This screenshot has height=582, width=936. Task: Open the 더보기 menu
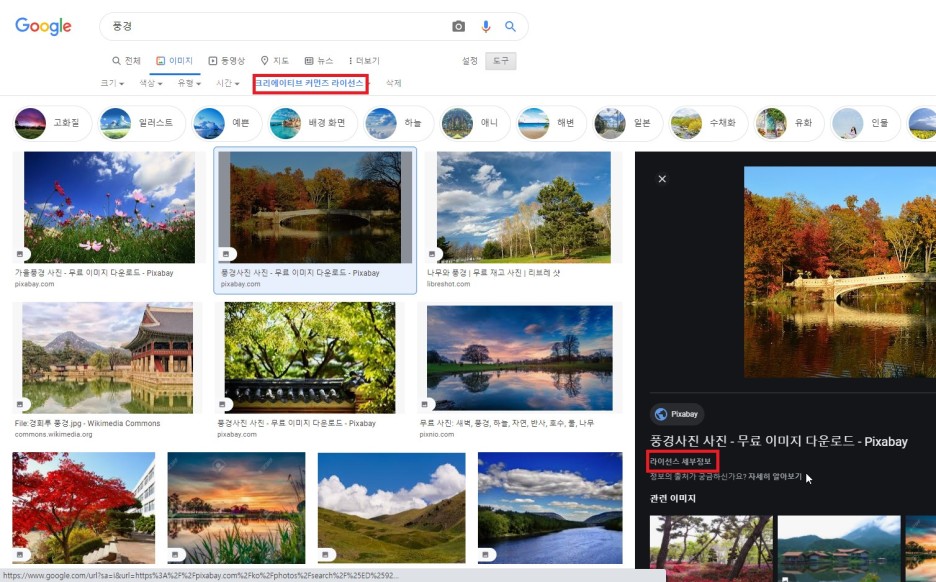[364, 61]
